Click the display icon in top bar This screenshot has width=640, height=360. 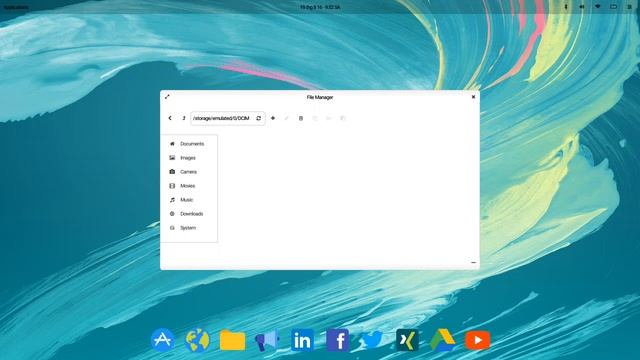613,7
